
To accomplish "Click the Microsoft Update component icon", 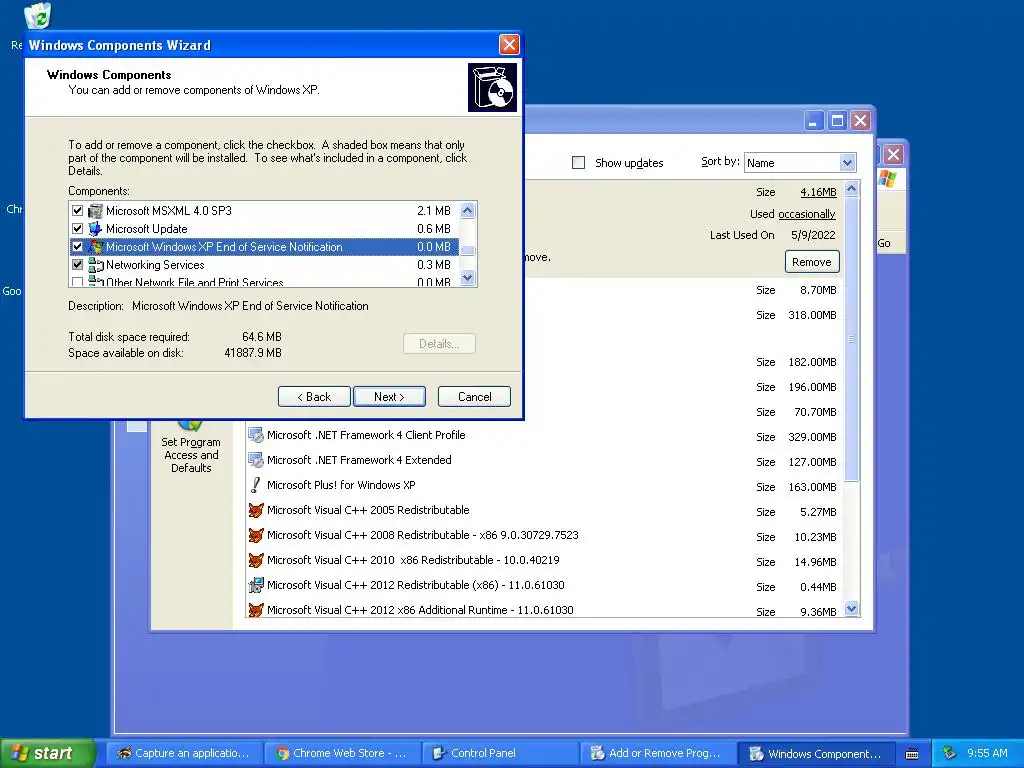I will click(x=95, y=229).
